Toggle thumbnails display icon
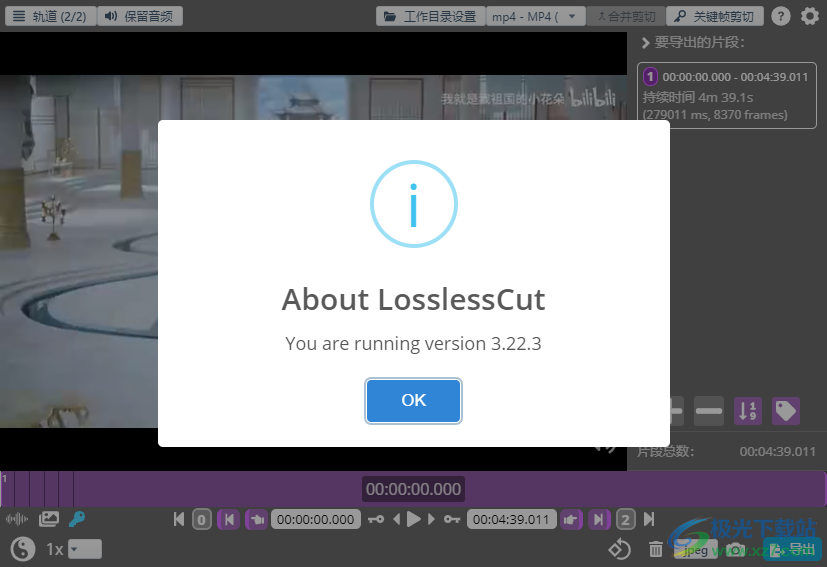Viewport: 827px width, 567px height. 49,520
